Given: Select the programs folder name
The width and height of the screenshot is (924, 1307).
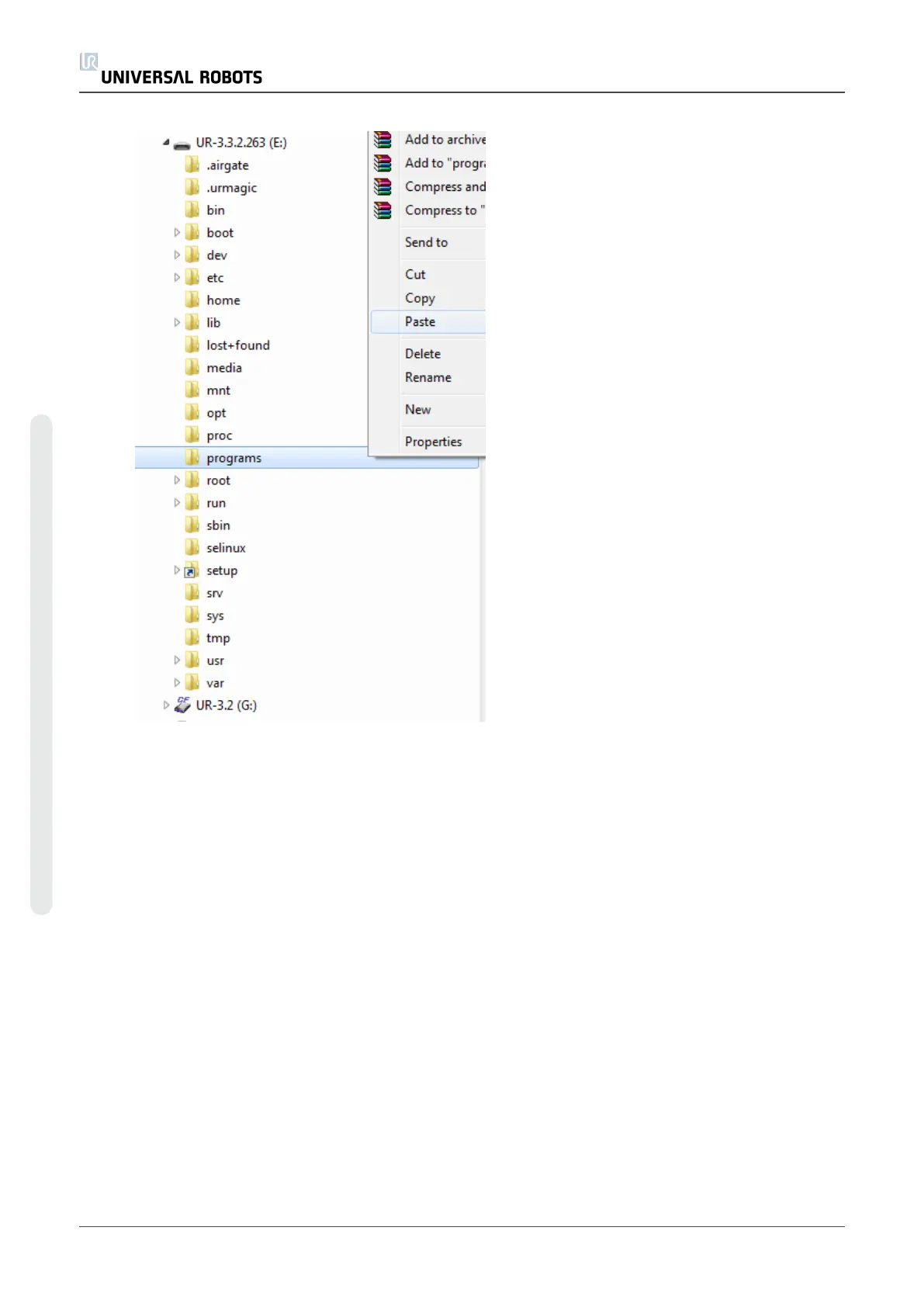Looking at the screenshot, I should (x=234, y=459).
